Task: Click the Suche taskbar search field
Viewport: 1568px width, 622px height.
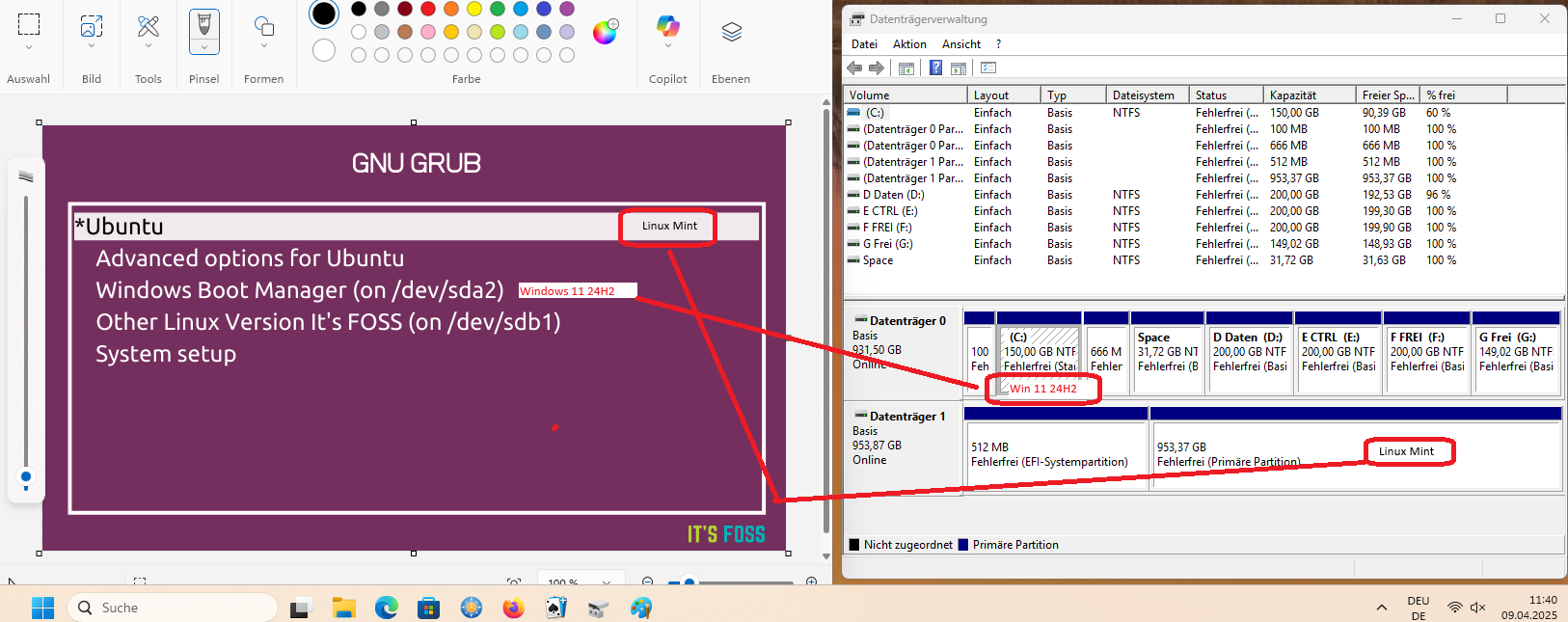Action: click(x=173, y=608)
